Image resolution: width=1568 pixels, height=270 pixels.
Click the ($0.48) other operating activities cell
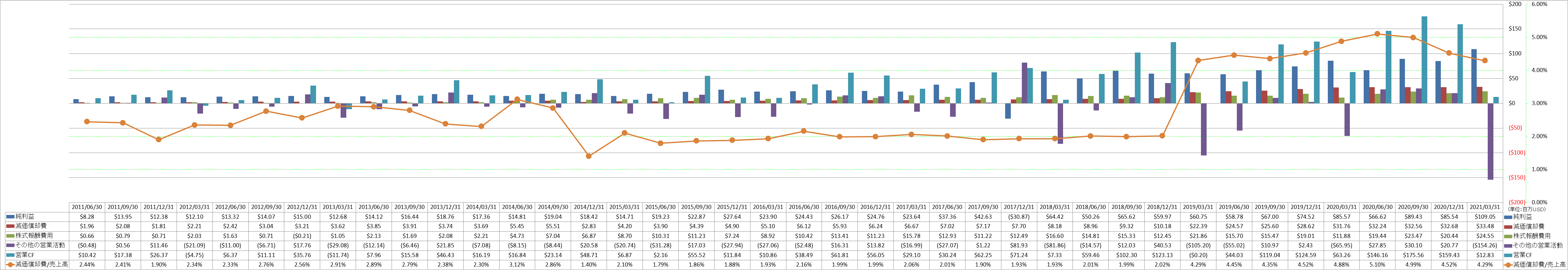(87, 245)
